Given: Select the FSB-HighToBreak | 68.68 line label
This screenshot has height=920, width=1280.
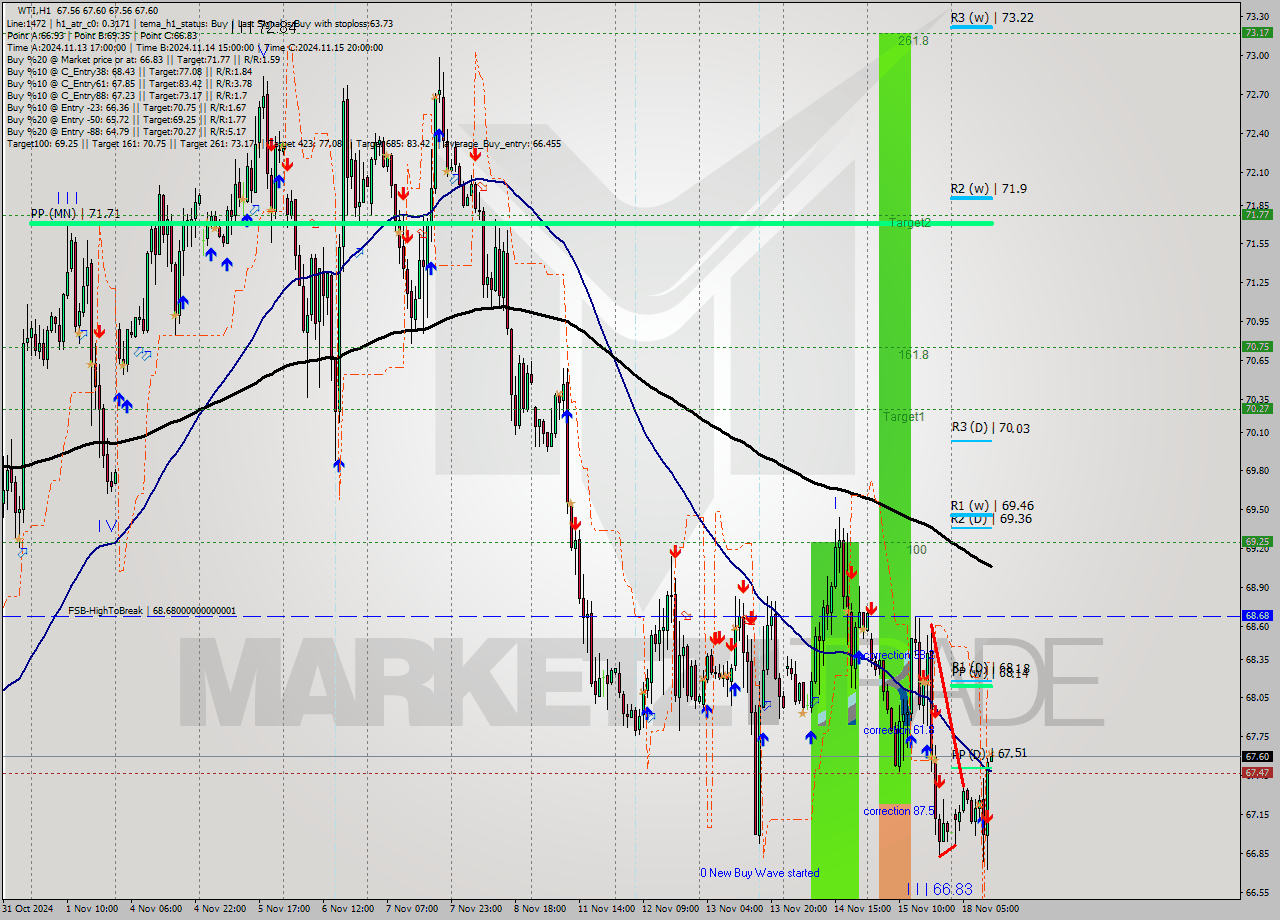Looking at the screenshot, I should pos(152,610).
